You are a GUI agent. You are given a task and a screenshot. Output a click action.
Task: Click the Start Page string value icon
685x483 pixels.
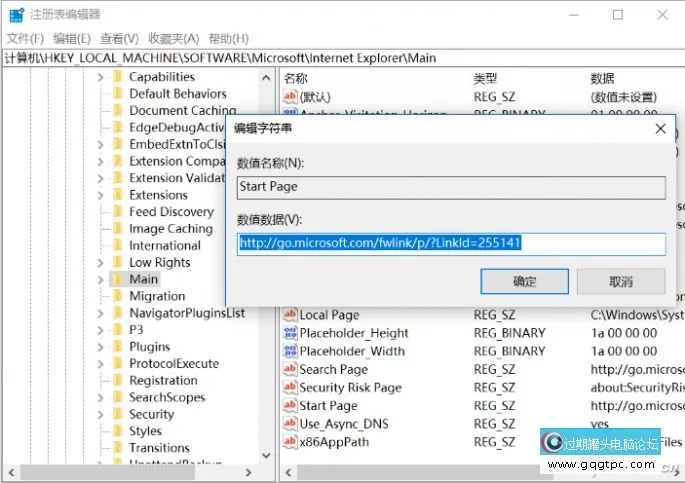coord(290,406)
